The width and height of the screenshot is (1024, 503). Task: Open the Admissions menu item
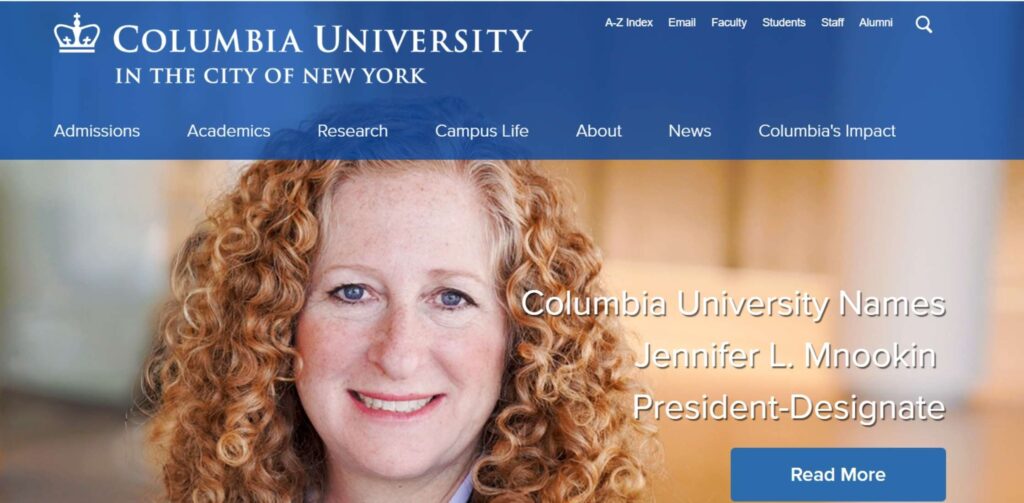(97, 131)
